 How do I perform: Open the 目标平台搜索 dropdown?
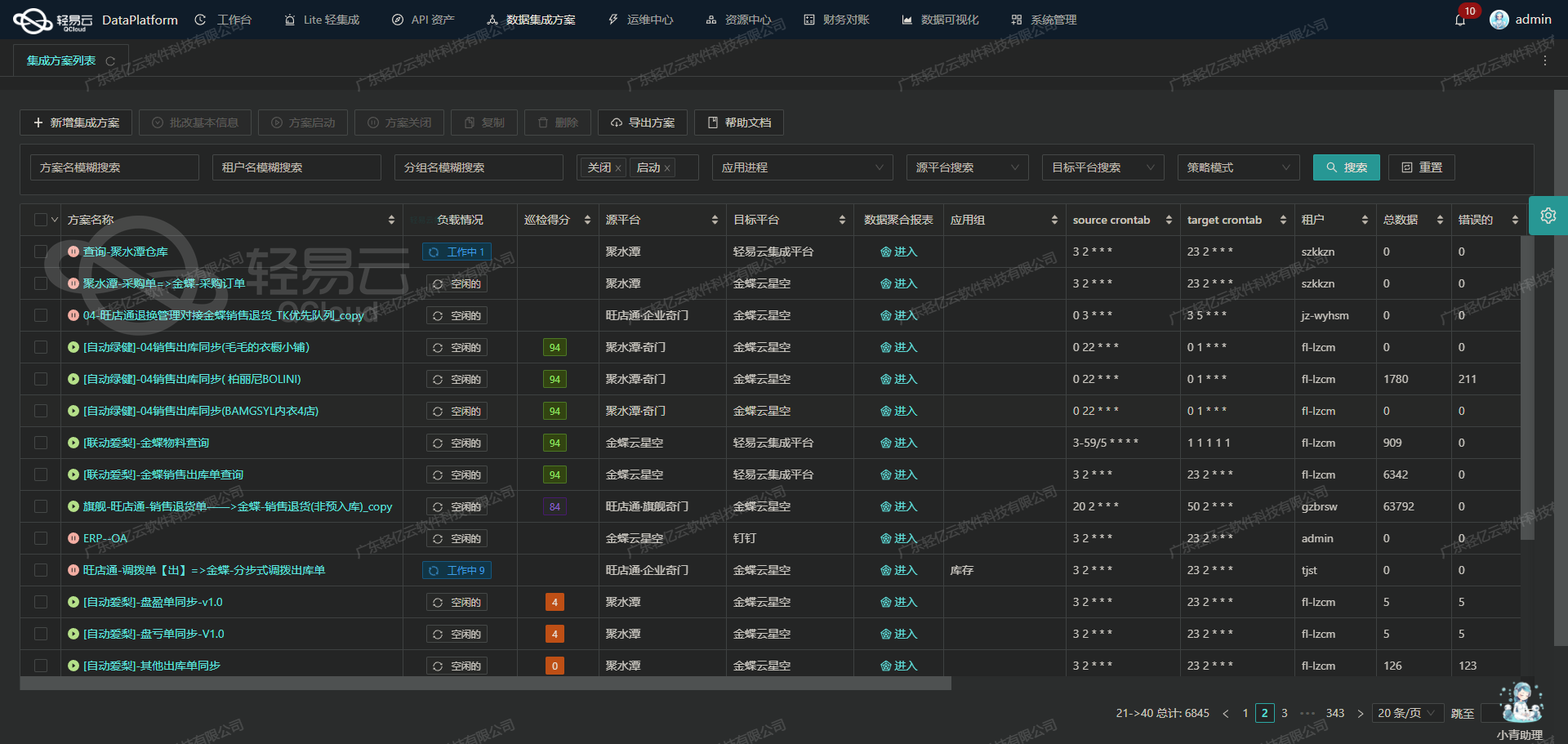coord(1103,167)
